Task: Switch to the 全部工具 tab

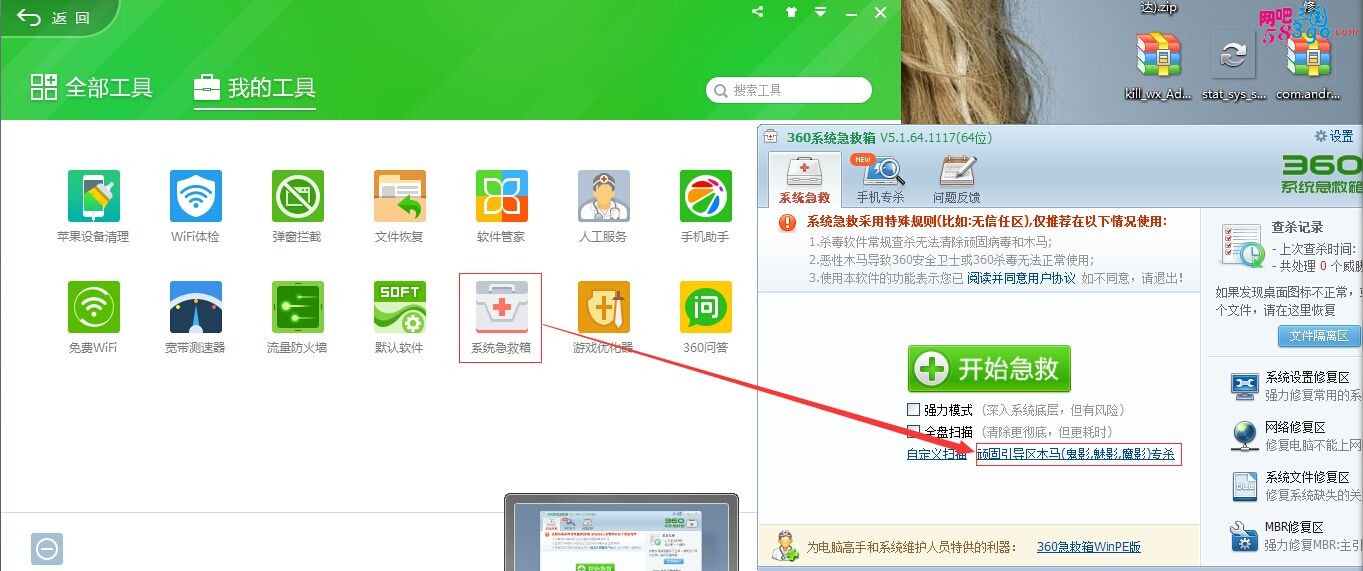Action: click(x=91, y=87)
